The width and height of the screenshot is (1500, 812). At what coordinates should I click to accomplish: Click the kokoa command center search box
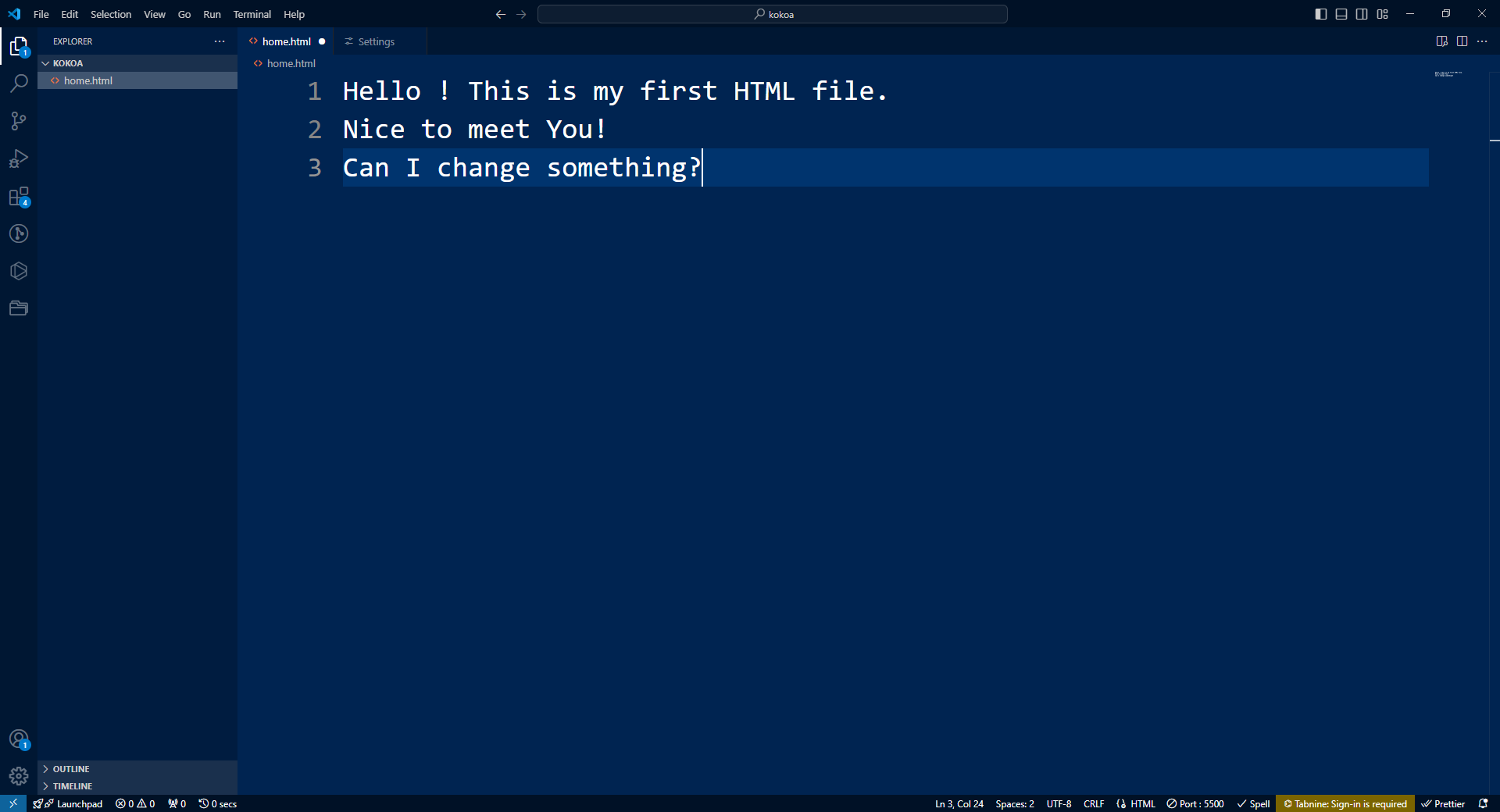pos(773,14)
